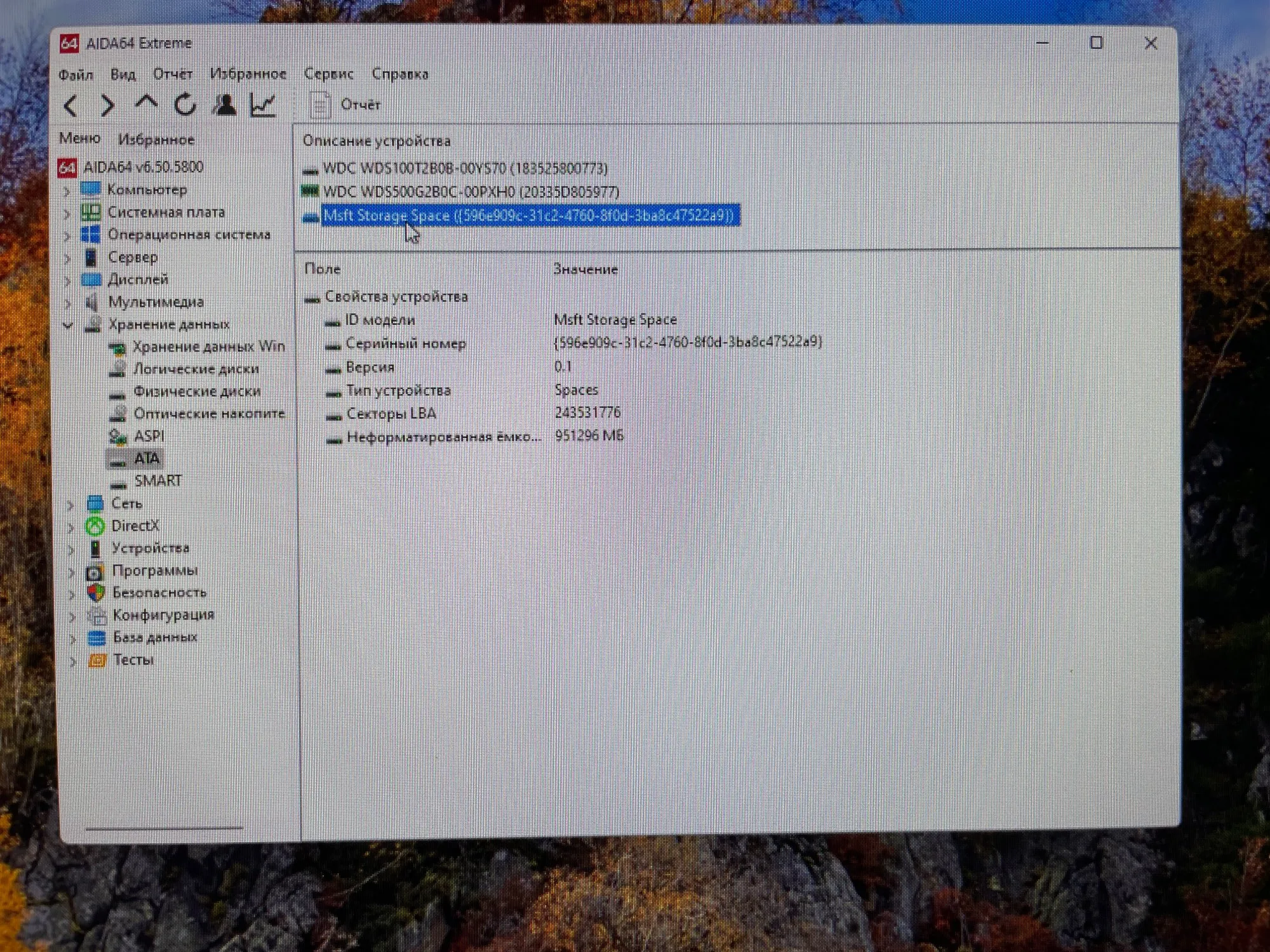
Task: Click the Up level arrow icon
Action: point(147,104)
